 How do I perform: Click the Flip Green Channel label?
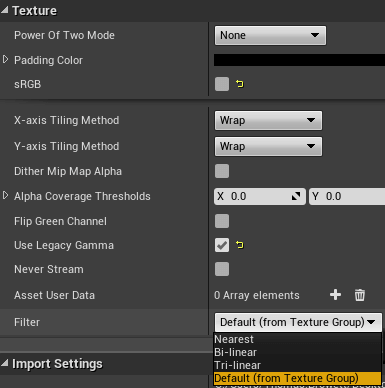tap(60, 221)
